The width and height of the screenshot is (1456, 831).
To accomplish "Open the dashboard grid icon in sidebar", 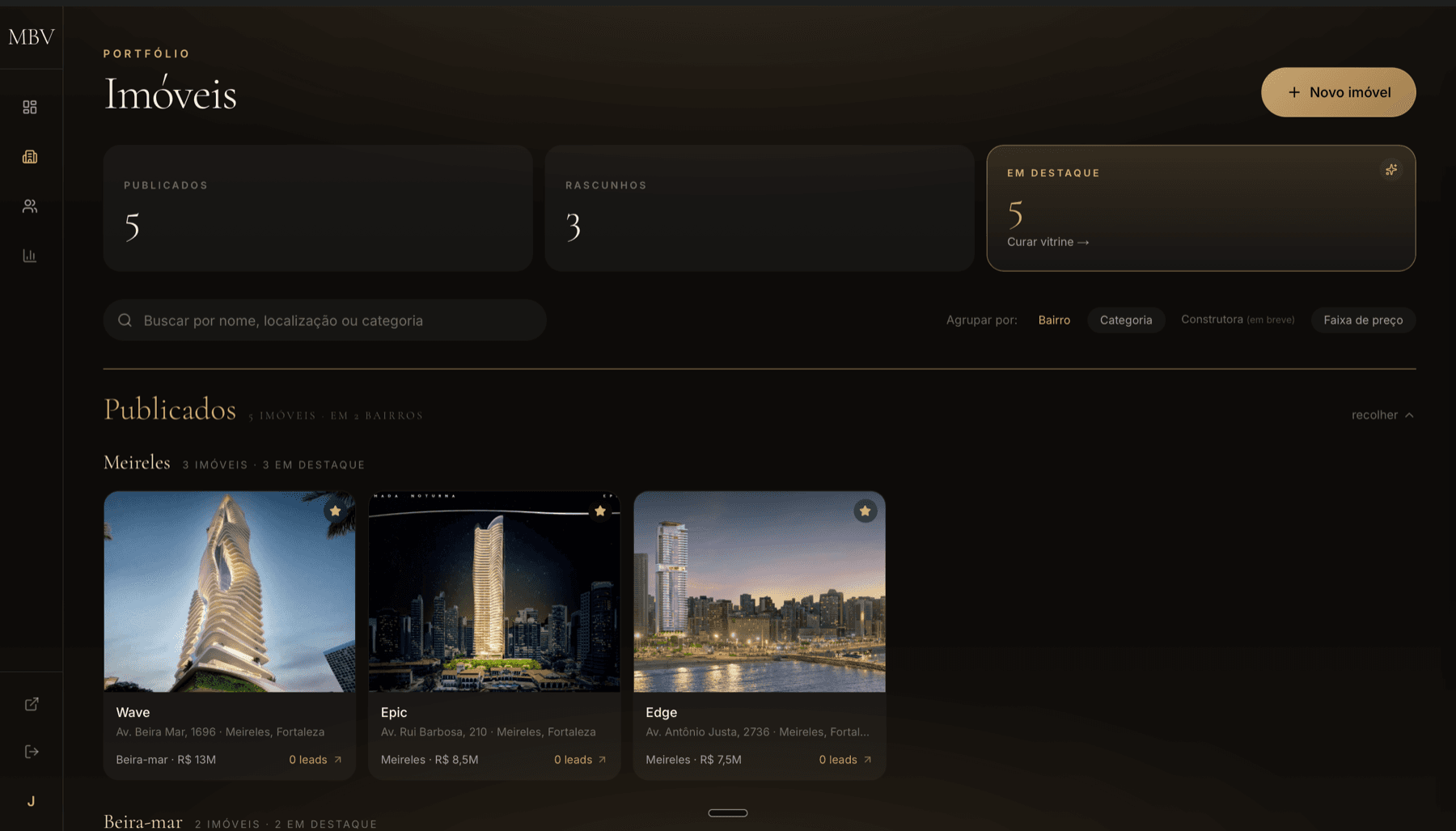I will (x=30, y=107).
